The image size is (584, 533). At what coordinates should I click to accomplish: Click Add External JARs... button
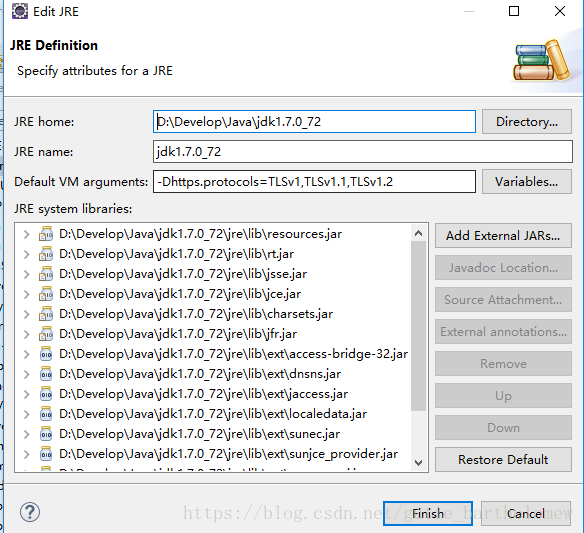(503, 236)
